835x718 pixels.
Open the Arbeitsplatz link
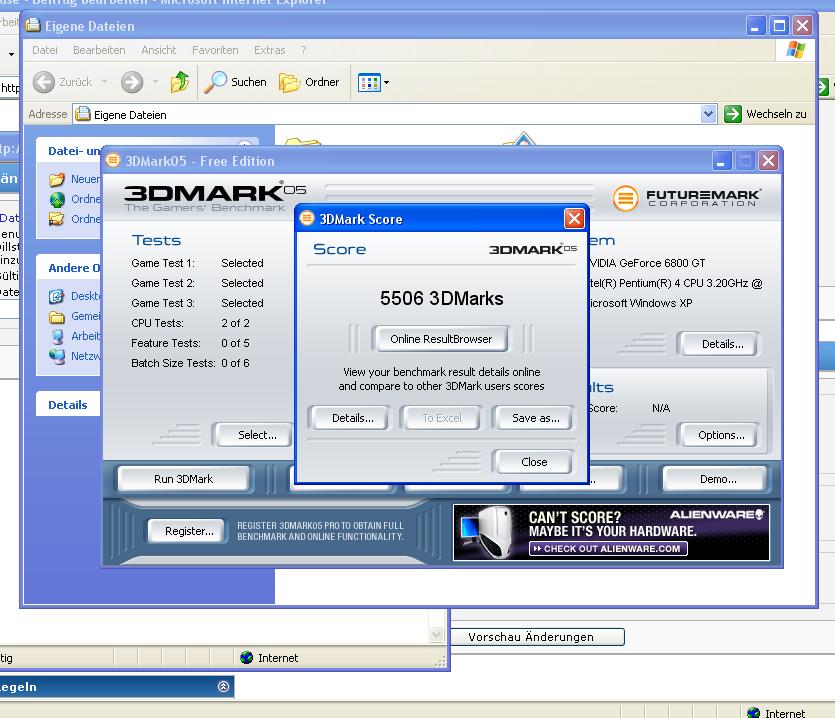pyautogui.click(x=85, y=336)
